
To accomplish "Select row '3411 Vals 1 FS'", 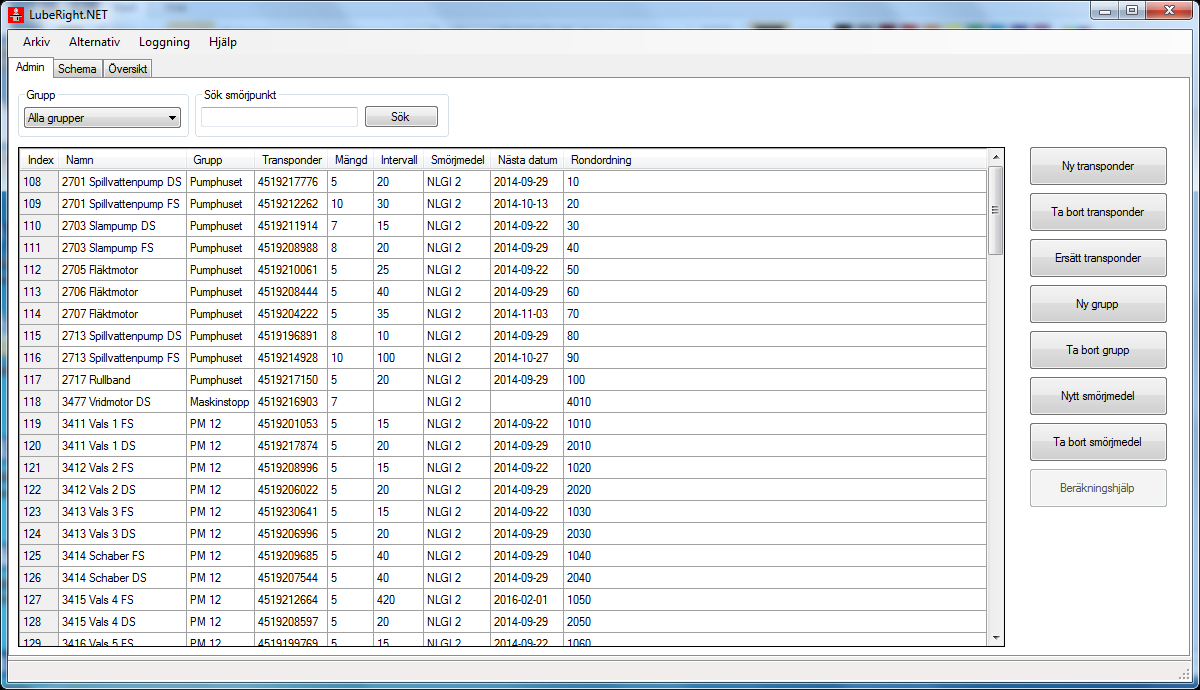I will (x=503, y=424).
